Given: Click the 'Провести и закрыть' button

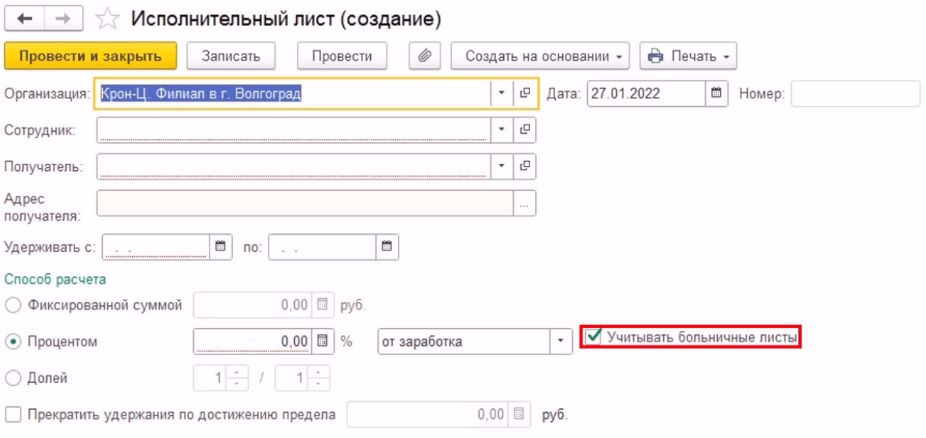Looking at the screenshot, I should pyautogui.click(x=90, y=56).
